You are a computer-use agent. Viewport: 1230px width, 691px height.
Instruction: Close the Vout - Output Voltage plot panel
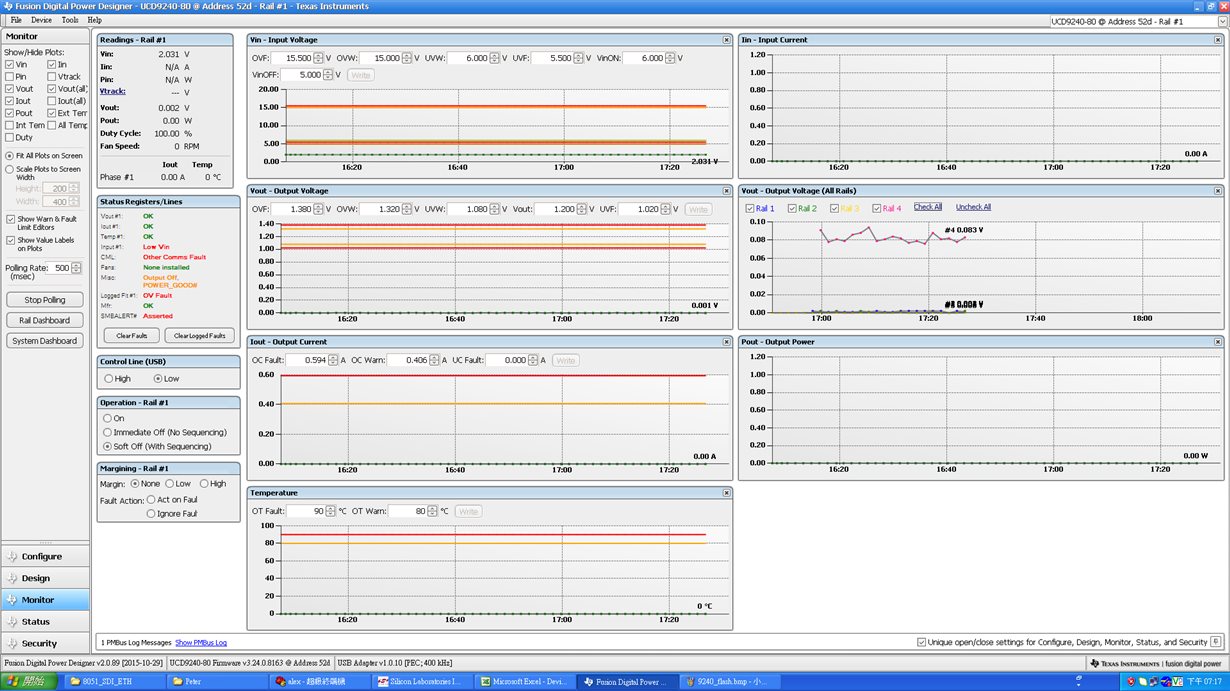click(727, 191)
